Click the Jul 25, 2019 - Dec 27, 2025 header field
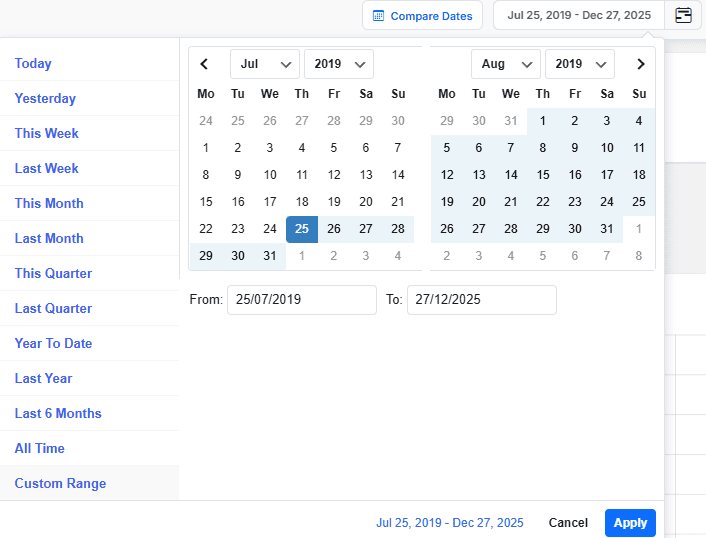This screenshot has height=538, width=706. pos(579,15)
